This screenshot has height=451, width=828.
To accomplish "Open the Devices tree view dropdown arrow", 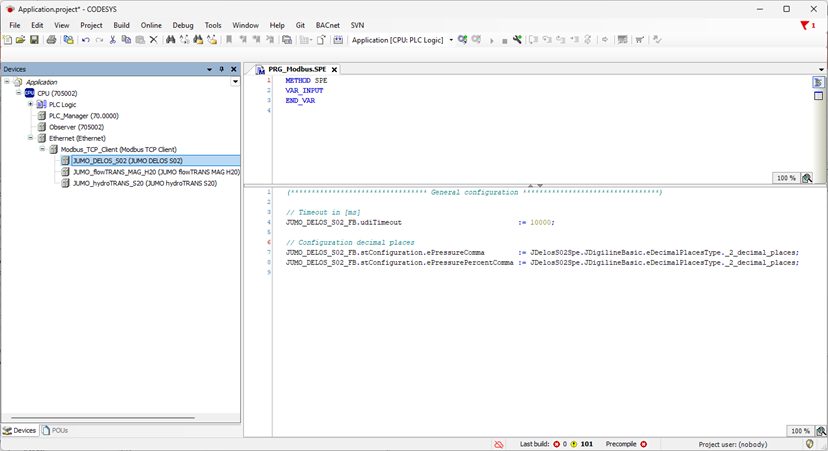I will click(x=235, y=82).
